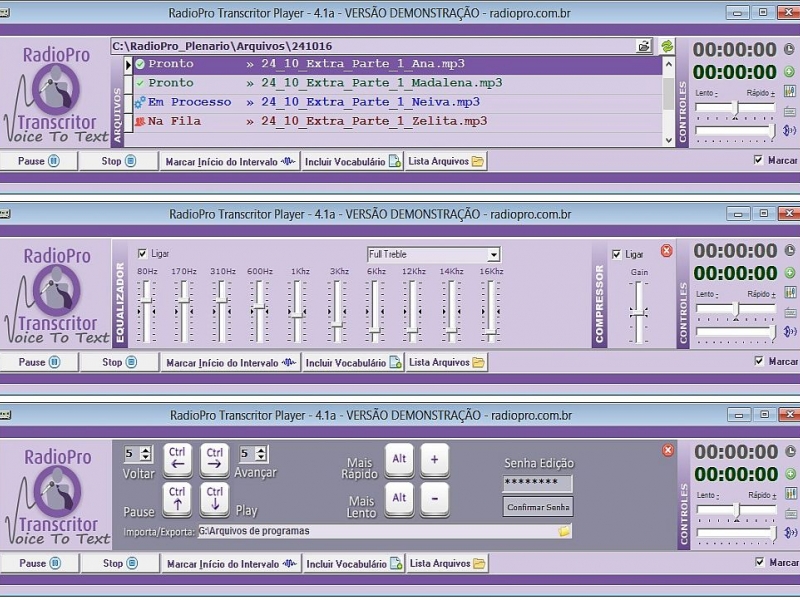Click the equalizer icon in the equalizer window controls
This screenshot has width=800, height=600.
point(791,292)
